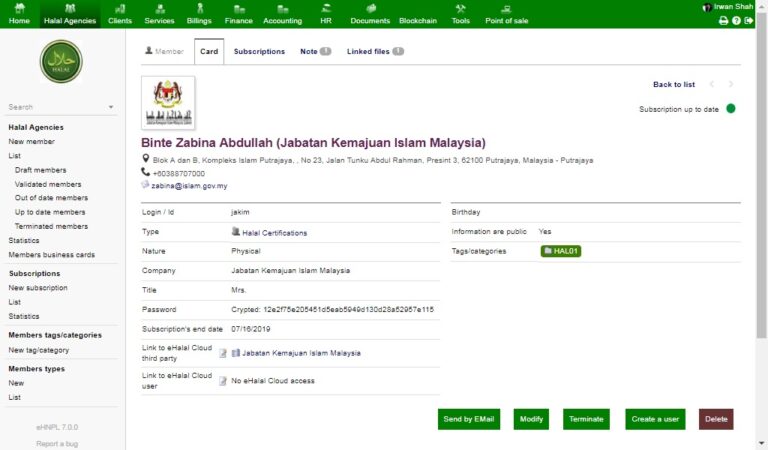Click the Terminate button
Screen dimensions: 768x450
pos(586,419)
